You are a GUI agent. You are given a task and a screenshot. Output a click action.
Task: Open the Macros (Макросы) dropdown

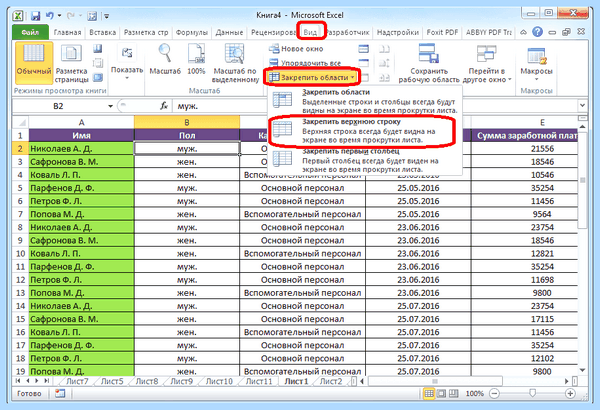coord(536,63)
